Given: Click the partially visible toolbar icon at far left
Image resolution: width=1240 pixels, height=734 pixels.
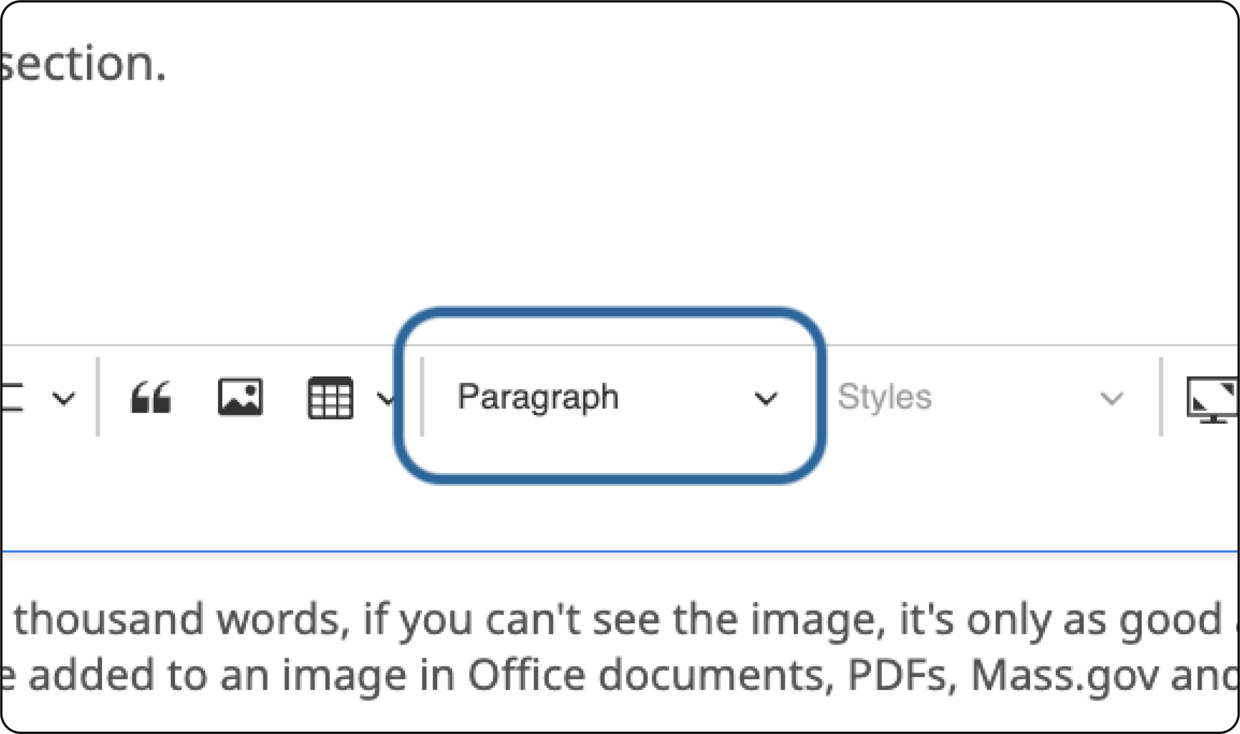Looking at the screenshot, I should click(x=10, y=397).
